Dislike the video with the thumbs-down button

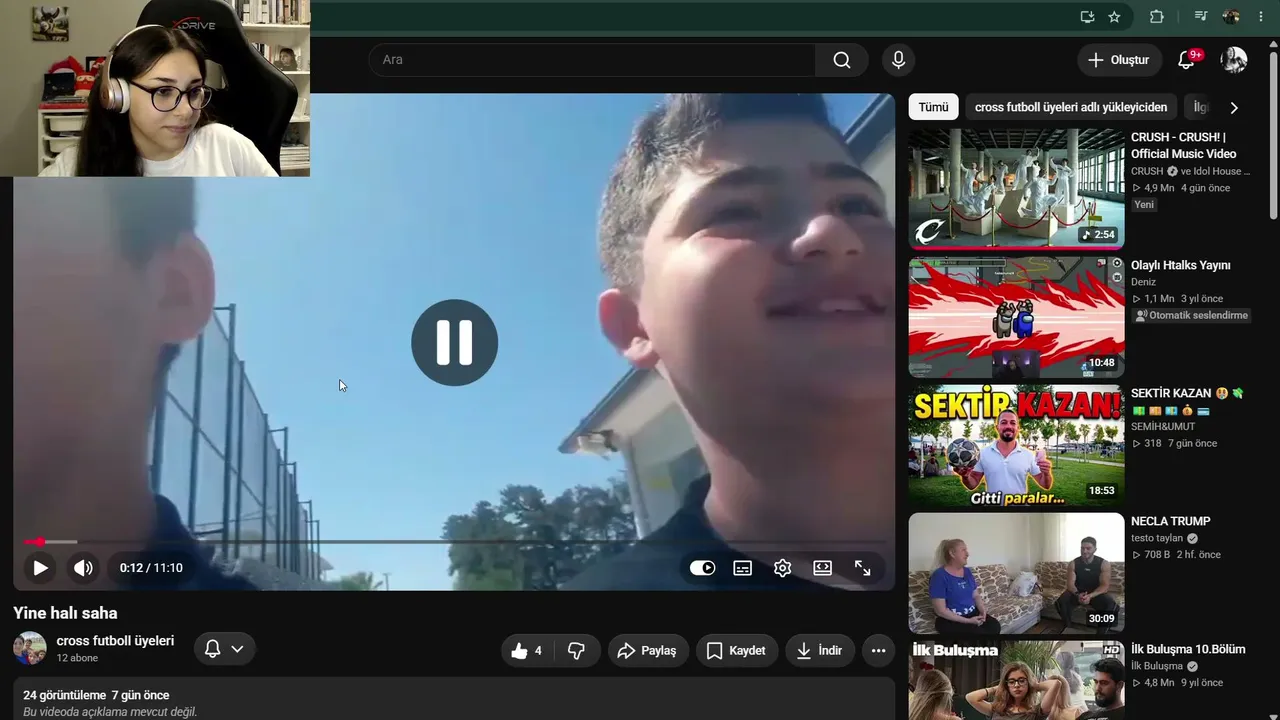[x=576, y=651]
